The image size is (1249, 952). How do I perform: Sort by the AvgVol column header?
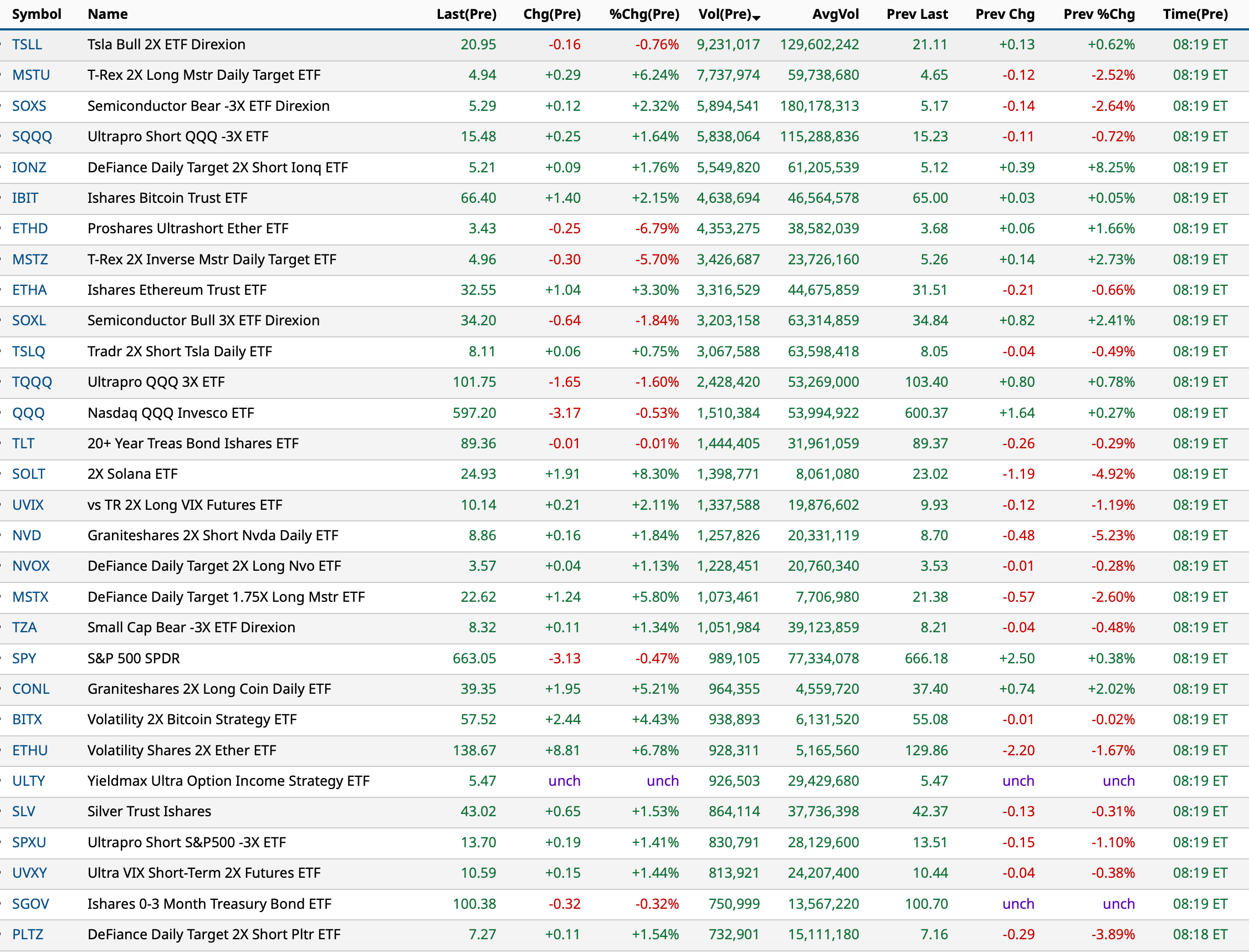pyautogui.click(x=835, y=14)
